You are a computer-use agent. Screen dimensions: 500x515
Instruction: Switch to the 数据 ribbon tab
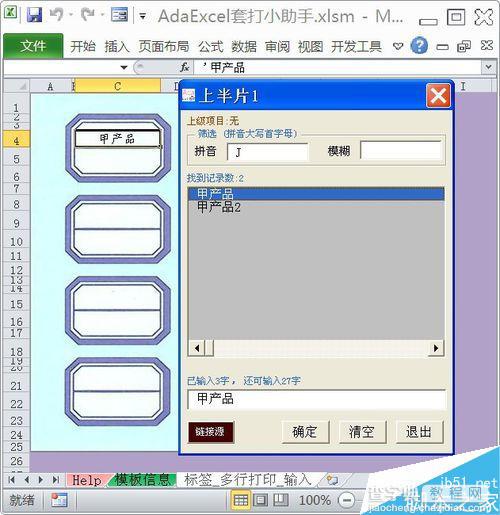click(x=244, y=46)
